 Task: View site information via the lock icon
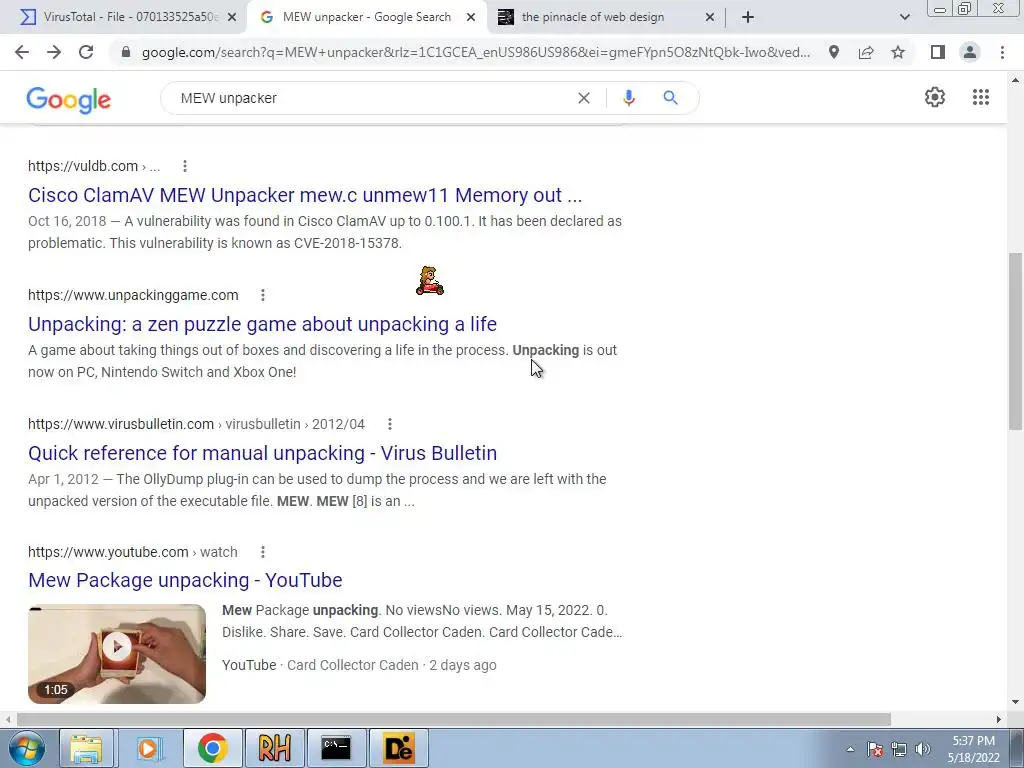click(126, 52)
